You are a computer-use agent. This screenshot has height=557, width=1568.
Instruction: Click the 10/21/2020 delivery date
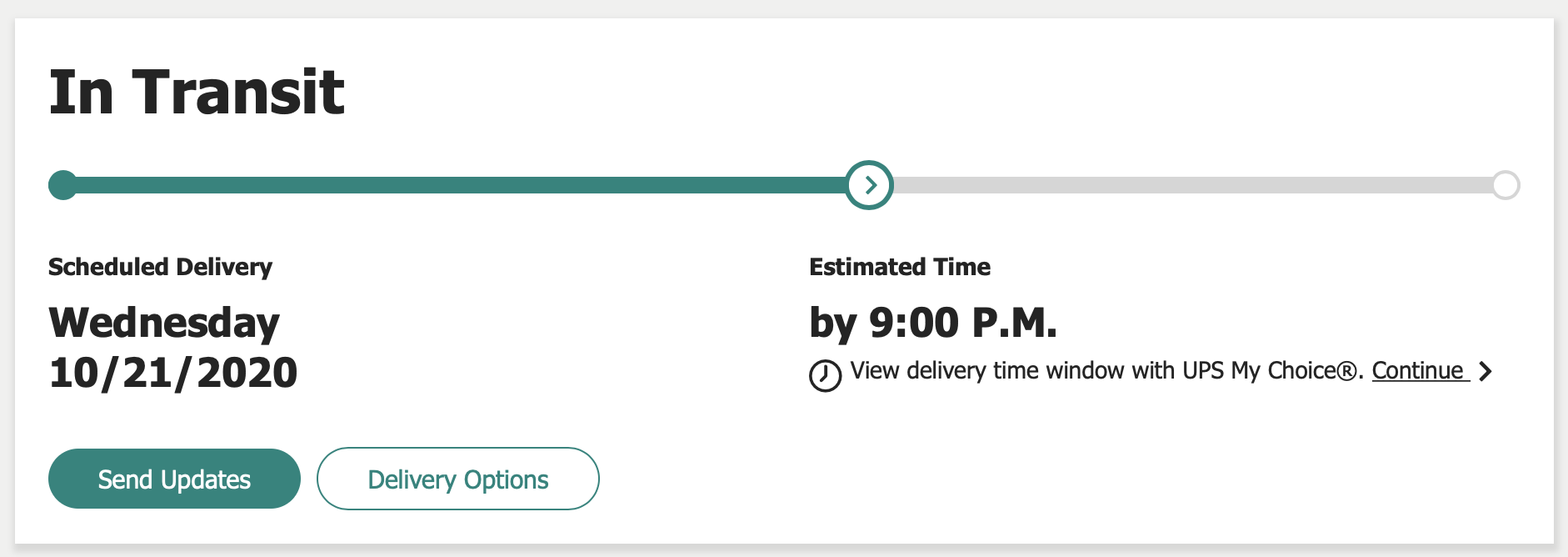(x=173, y=373)
